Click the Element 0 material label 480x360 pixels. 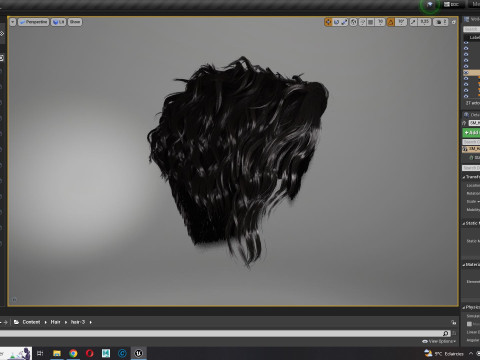(473, 282)
